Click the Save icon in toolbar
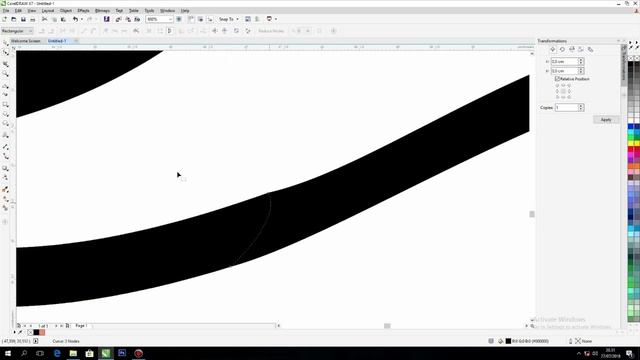The image size is (640, 360). point(23,19)
